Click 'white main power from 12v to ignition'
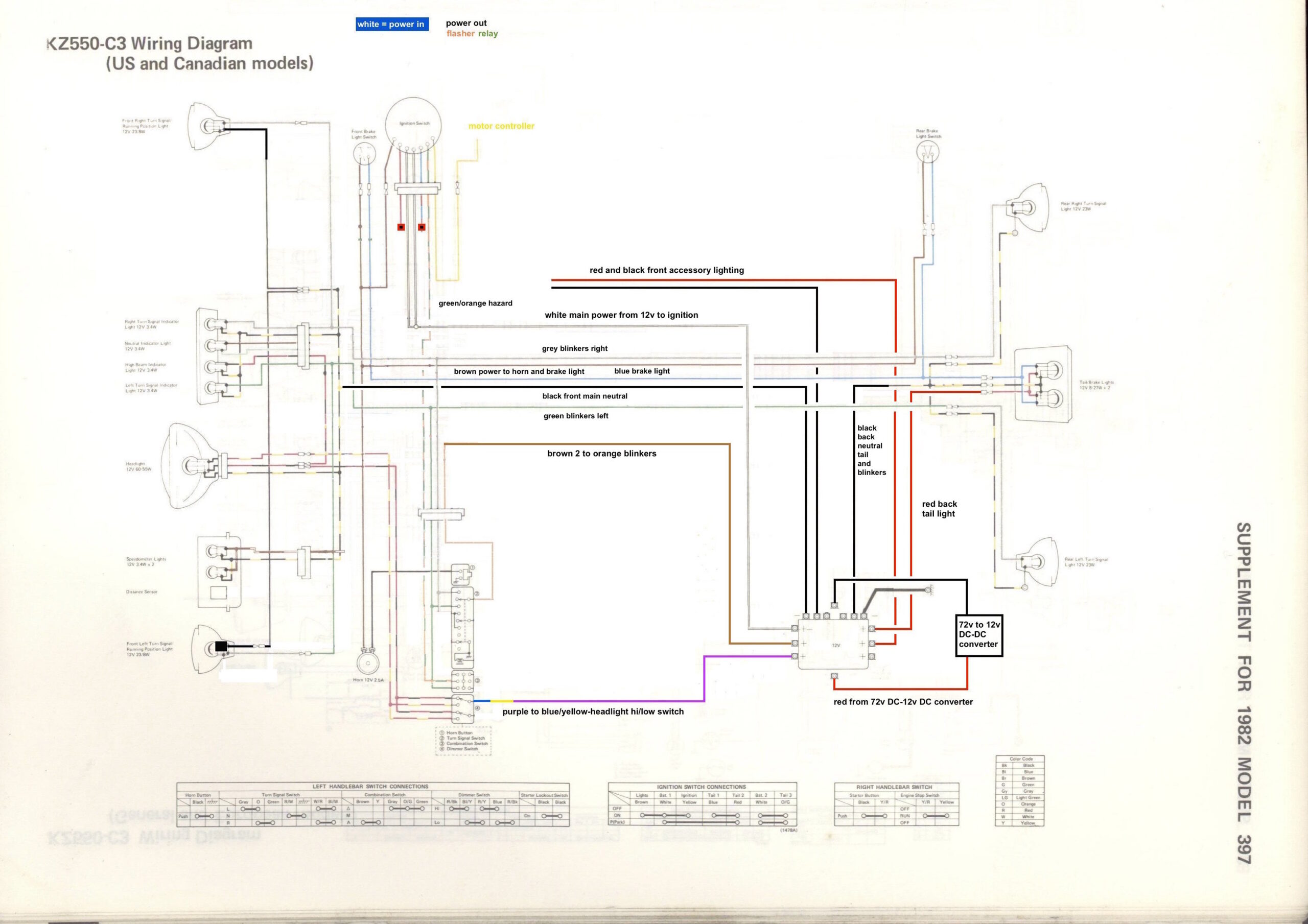This screenshot has height=924, width=1308. click(x=621, y=315)
